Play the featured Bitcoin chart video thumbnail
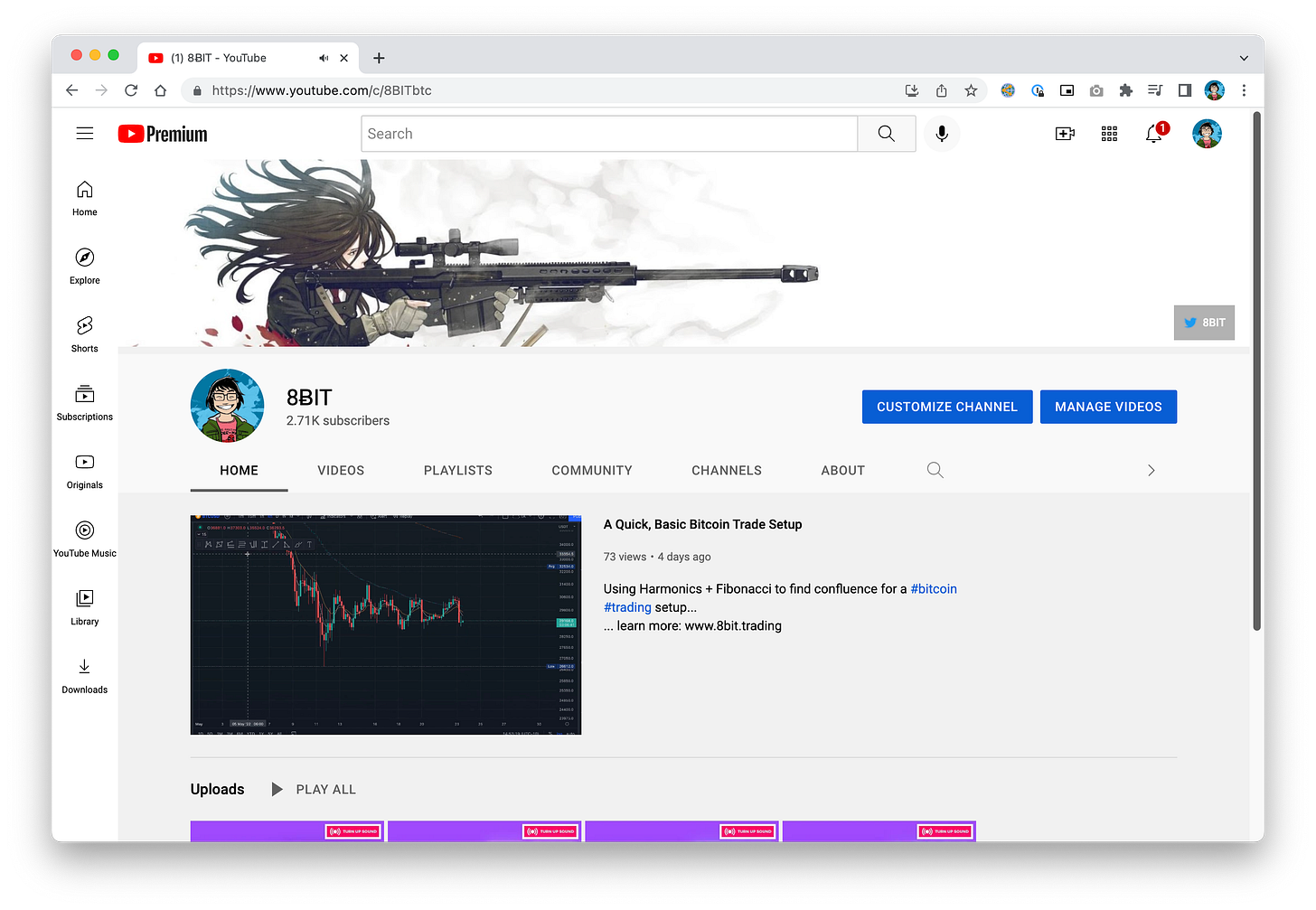The height and width of the screenshot is (910, 1316). [x=386, y=624]
